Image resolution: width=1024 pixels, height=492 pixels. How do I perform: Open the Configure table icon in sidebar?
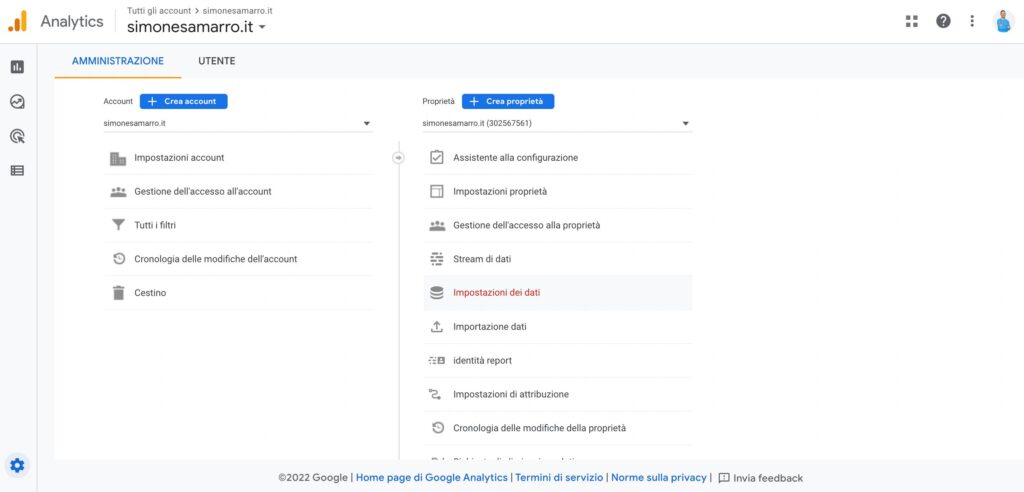coord(18,171)
